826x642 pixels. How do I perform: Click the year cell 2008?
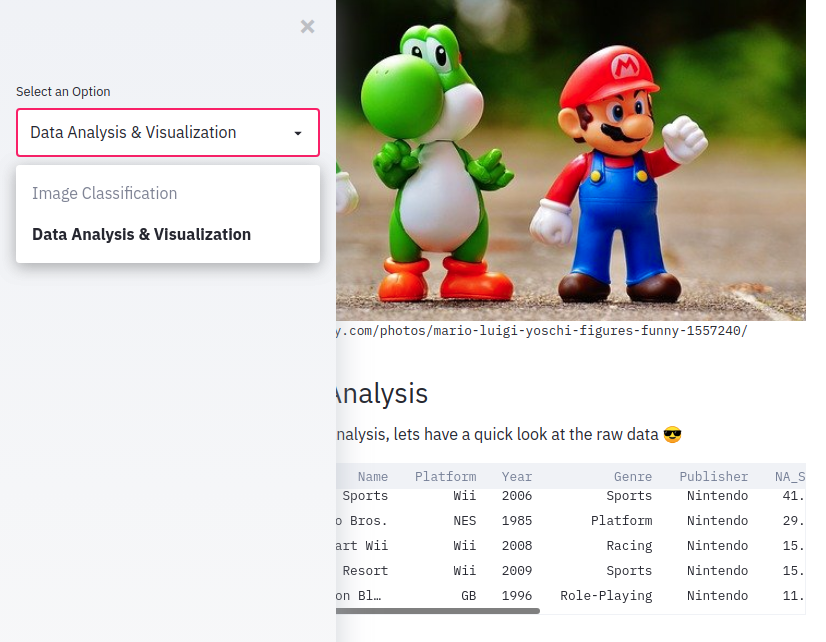(516, 546)
